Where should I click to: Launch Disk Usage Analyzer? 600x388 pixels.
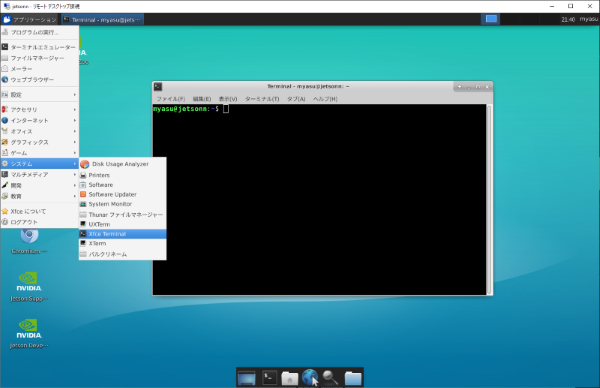click(x=122, y=164)
